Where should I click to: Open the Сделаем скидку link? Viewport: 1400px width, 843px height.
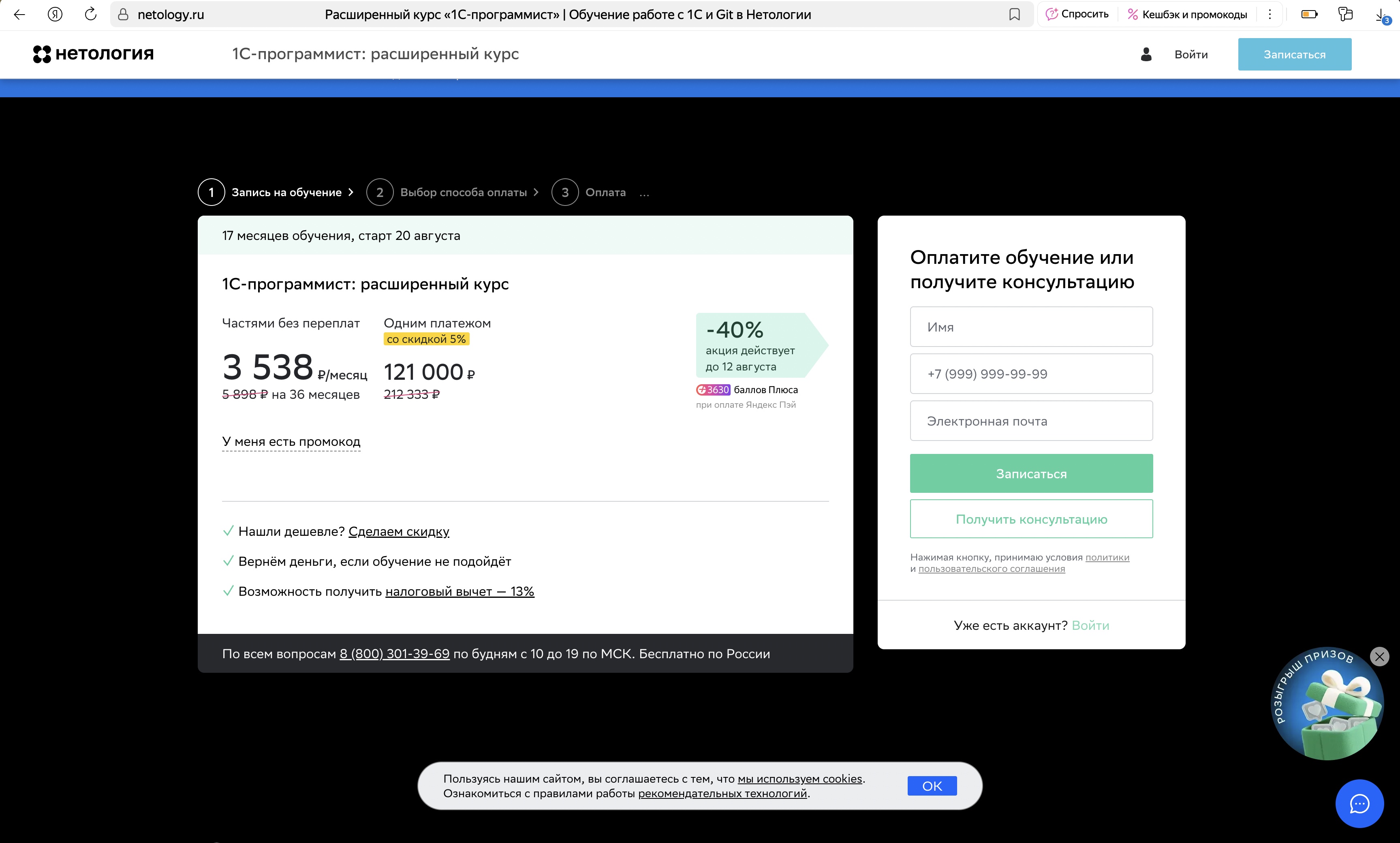399,532
